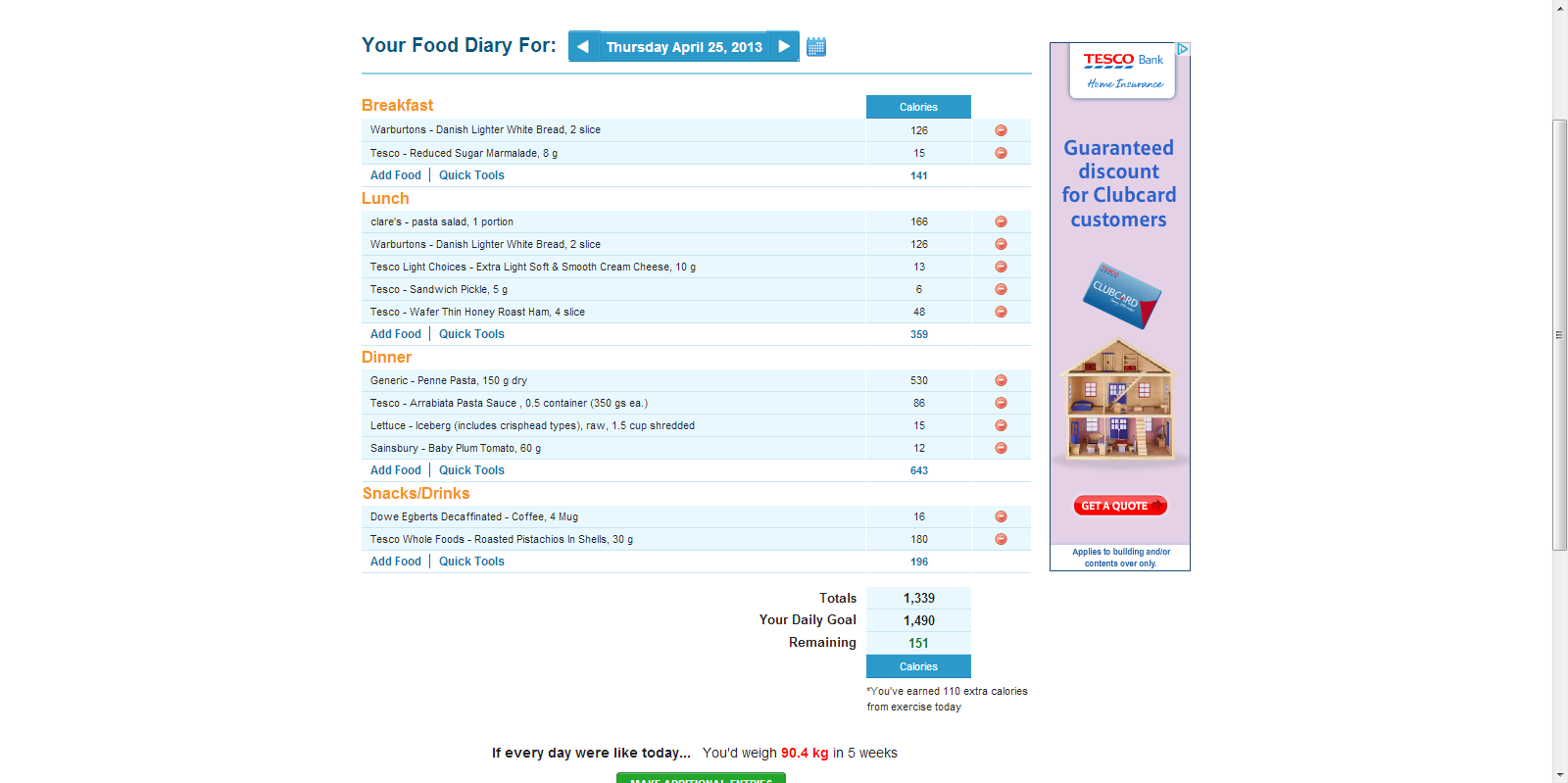Click the Calories column header at top
The image size is (1568, 783).
tap(918, 107)
